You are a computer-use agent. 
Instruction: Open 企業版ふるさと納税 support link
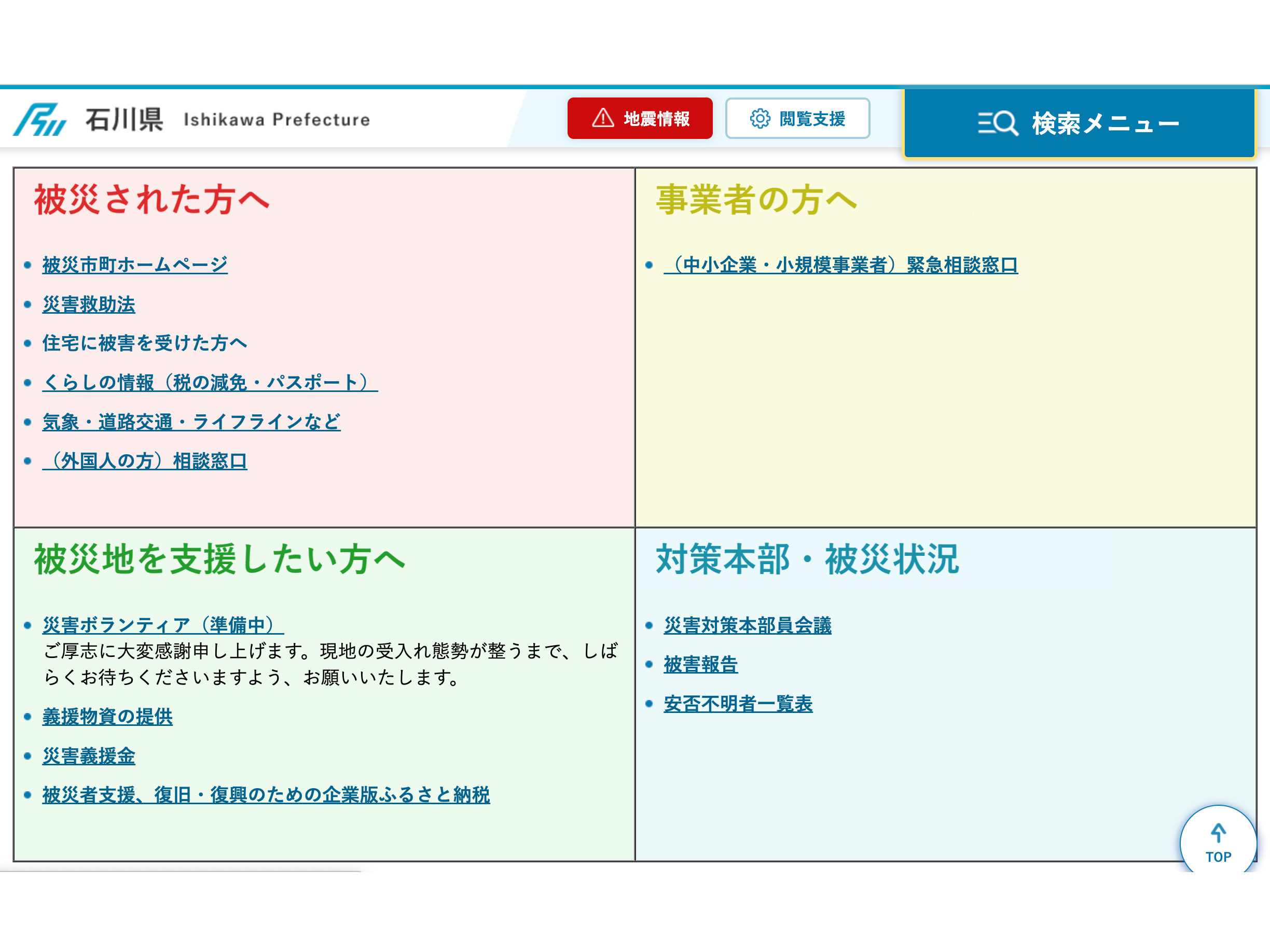(x=266, y=795)
